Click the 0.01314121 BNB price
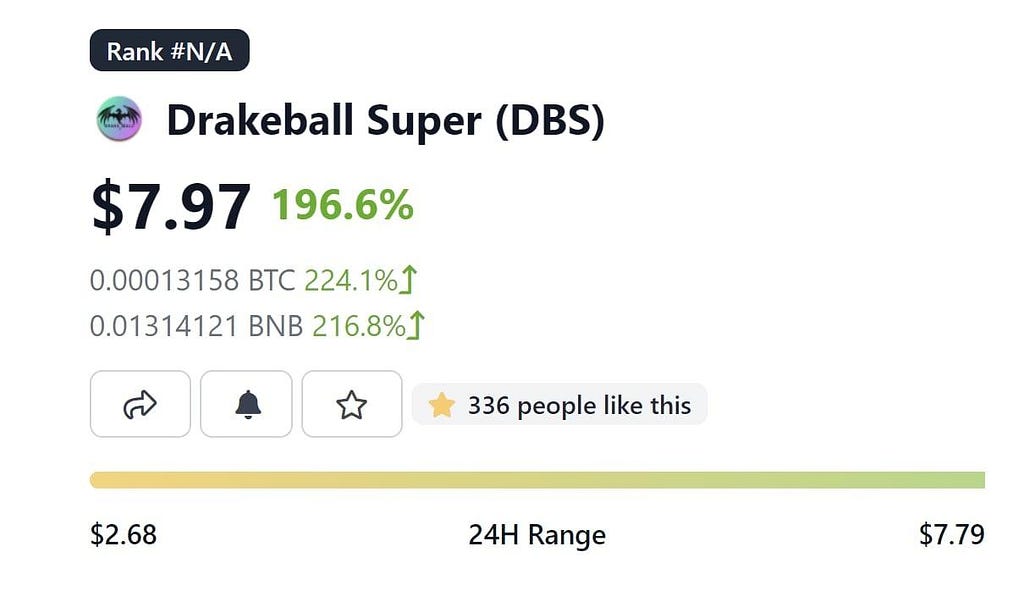1024x592 pixels. point(197,325)
